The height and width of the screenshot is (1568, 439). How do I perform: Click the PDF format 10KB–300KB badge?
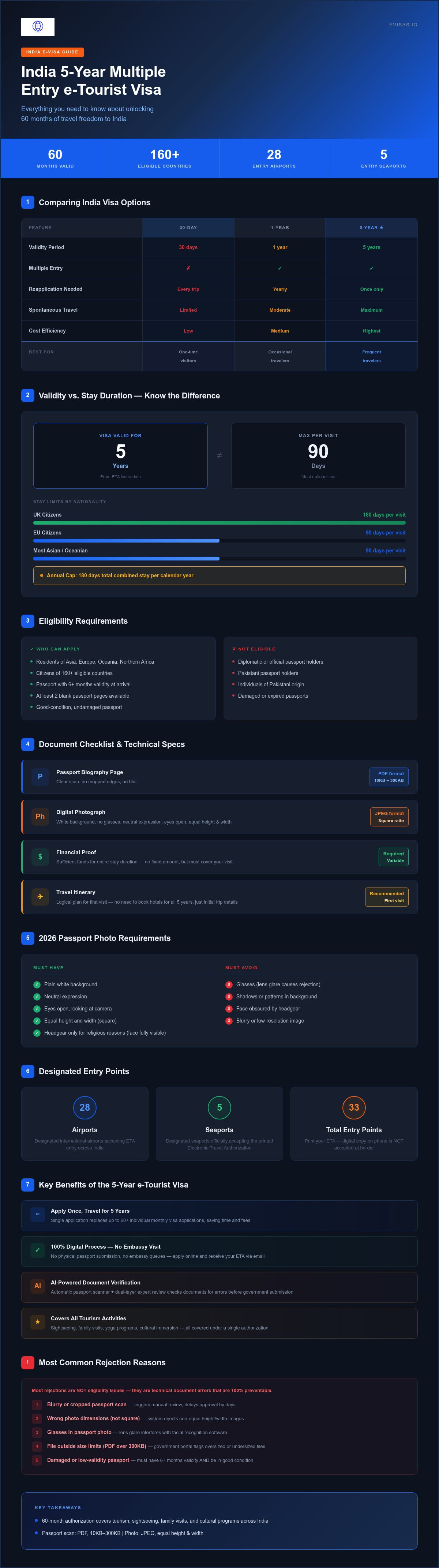[389, 777]
